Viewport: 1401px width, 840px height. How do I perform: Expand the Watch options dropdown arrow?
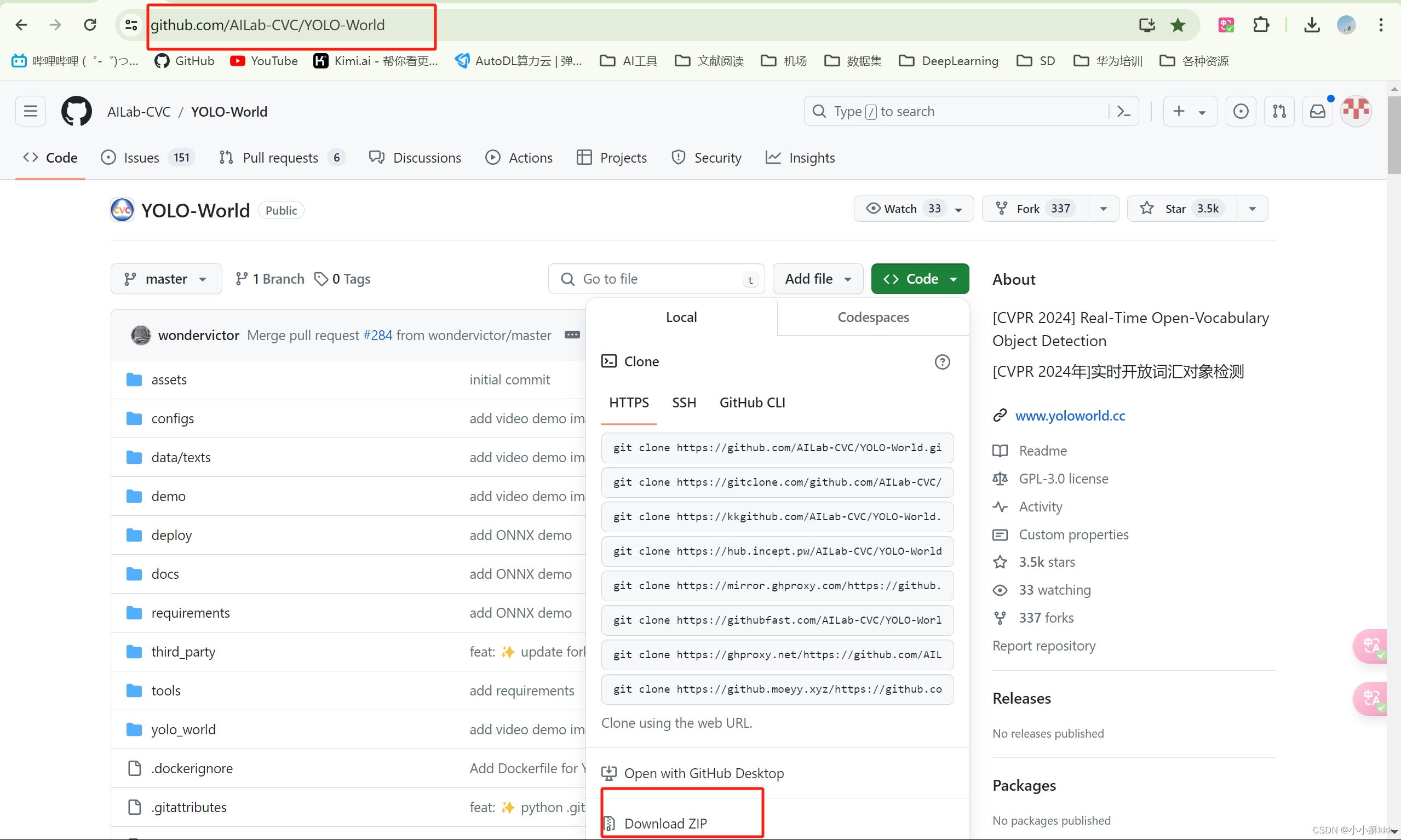959,209
